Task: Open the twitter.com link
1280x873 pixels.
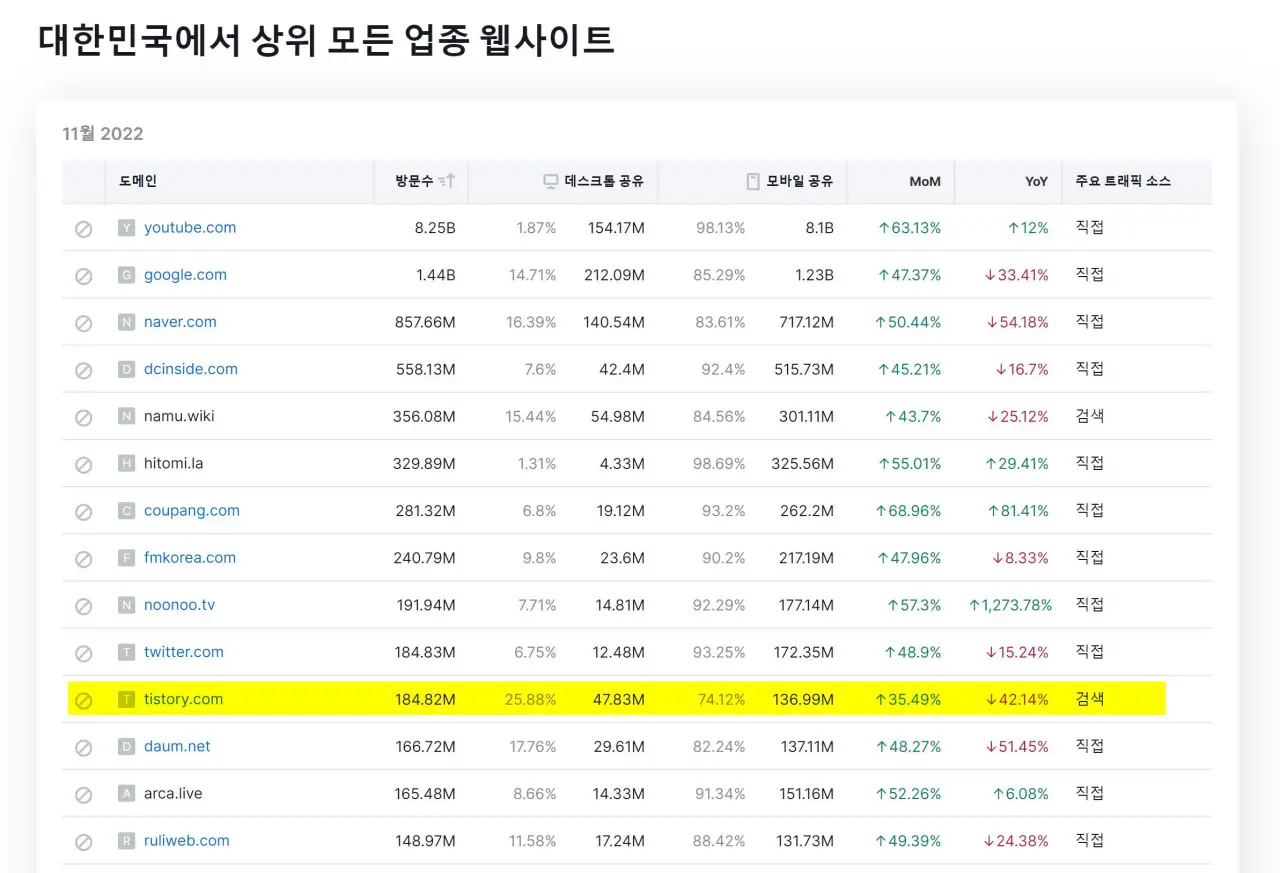Action: (x=184, y=651)
